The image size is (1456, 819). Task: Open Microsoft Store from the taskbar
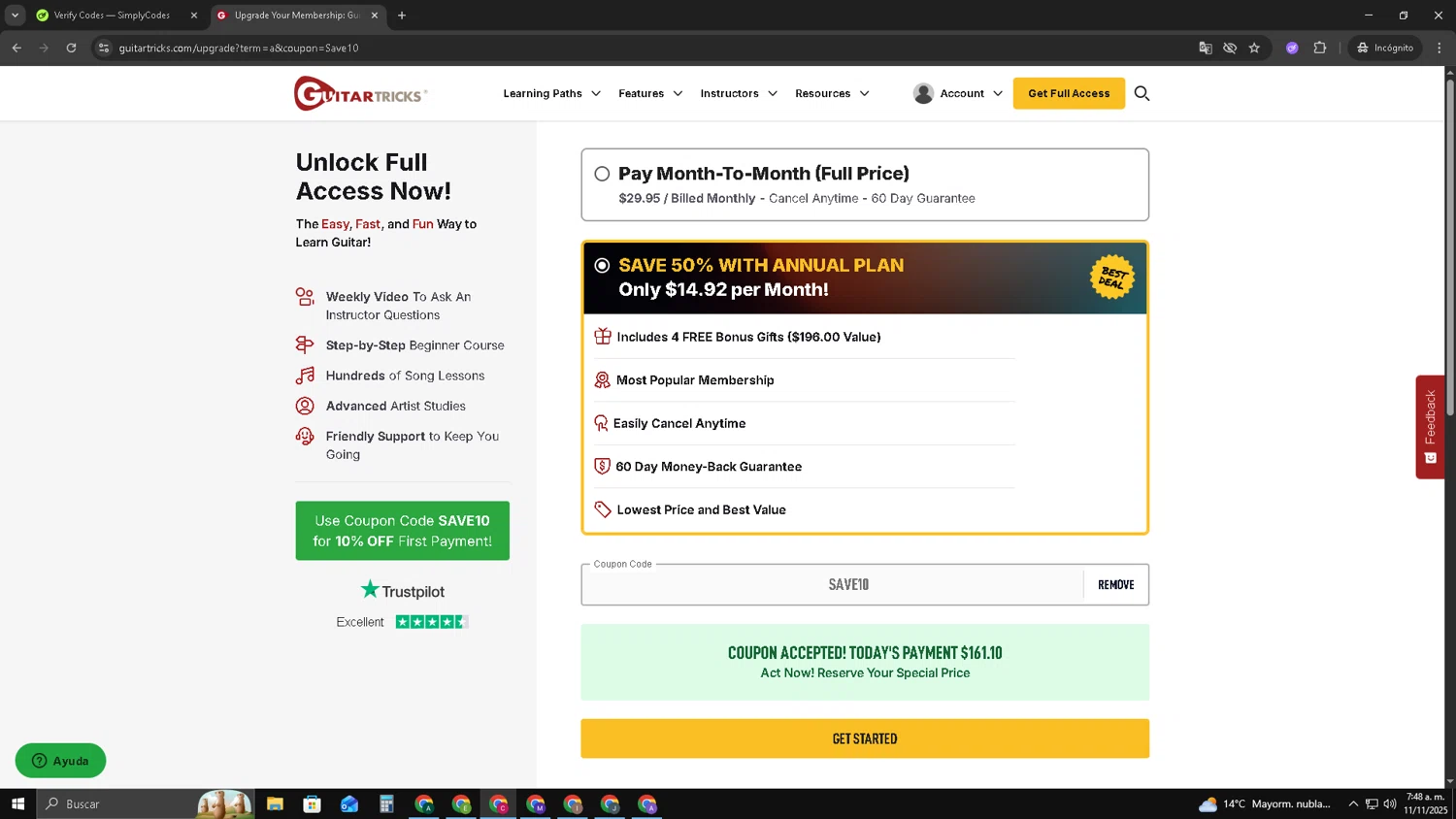pos(312,803)
